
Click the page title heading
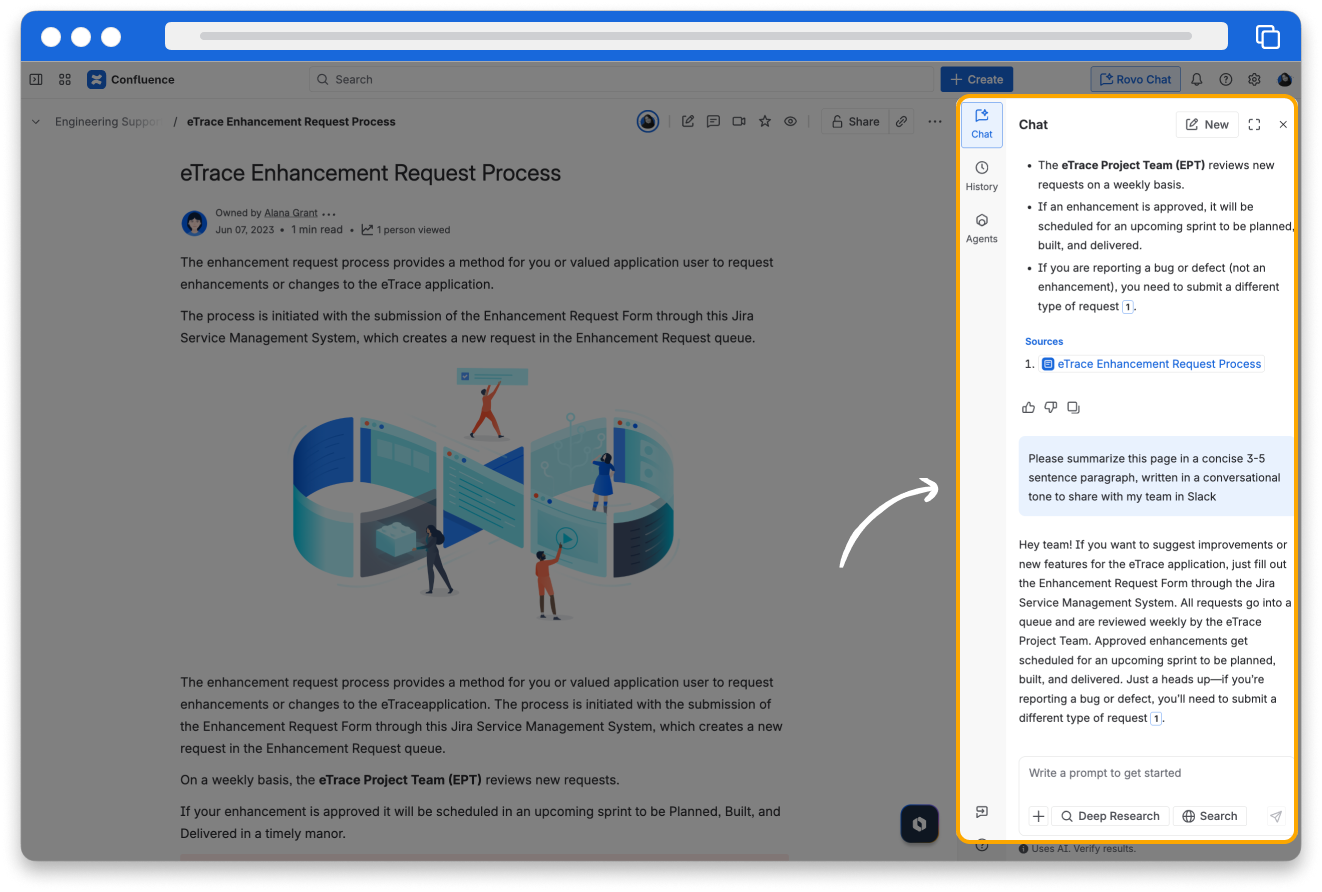click(x=370, y=173)
